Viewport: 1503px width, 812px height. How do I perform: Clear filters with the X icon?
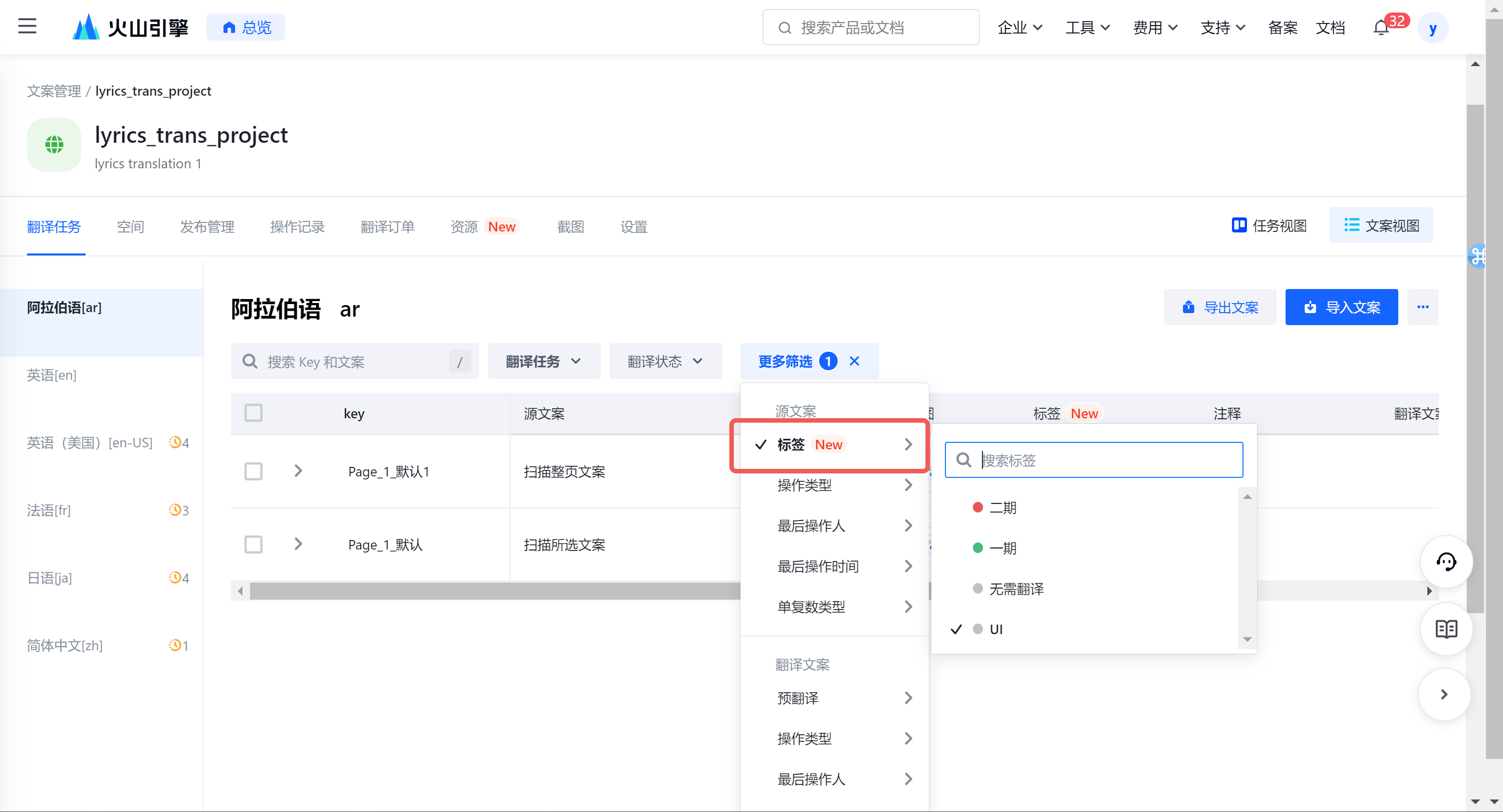click(x=854, y=361)
